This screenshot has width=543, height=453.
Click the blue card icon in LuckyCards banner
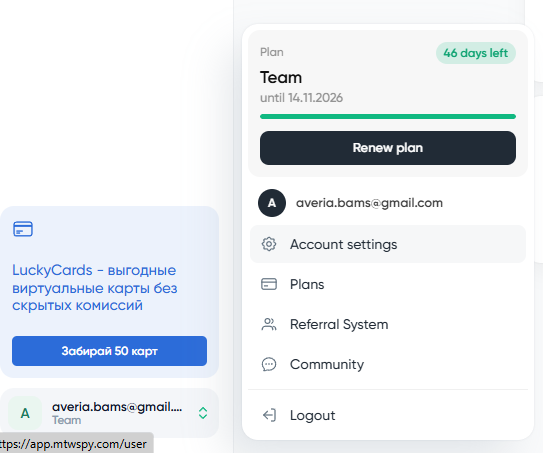click(23, 229)
